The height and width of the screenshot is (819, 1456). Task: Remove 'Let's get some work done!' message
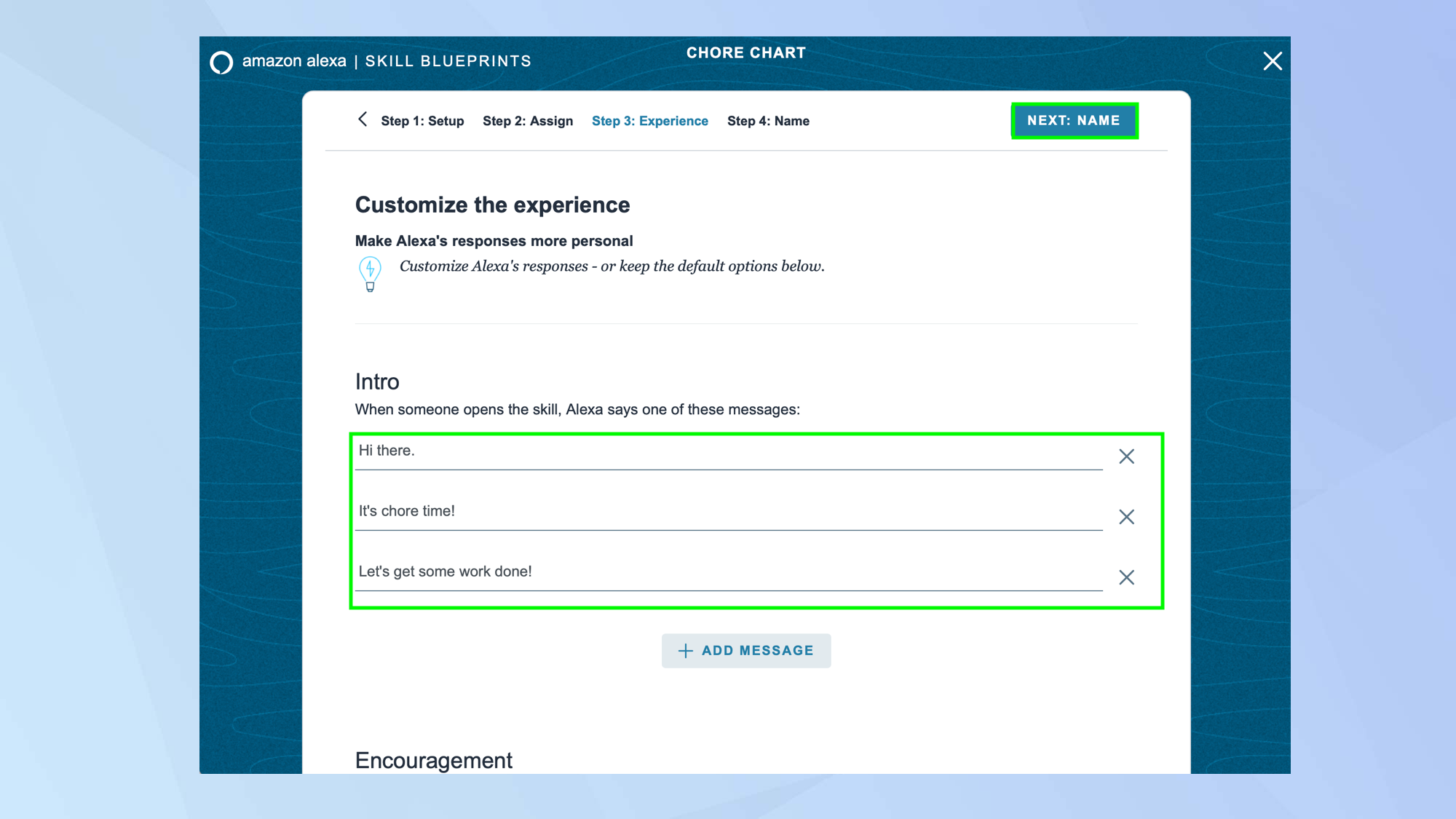click(1126, 577)
